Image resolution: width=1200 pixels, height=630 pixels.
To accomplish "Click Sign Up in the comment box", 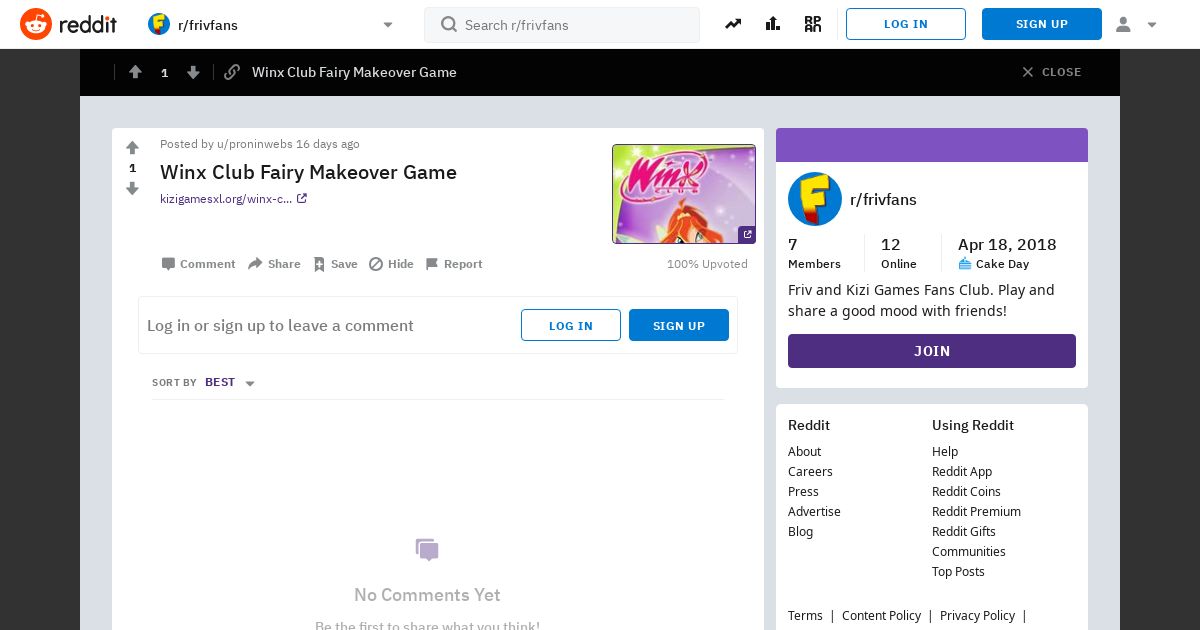I will (x=679, y=325).
